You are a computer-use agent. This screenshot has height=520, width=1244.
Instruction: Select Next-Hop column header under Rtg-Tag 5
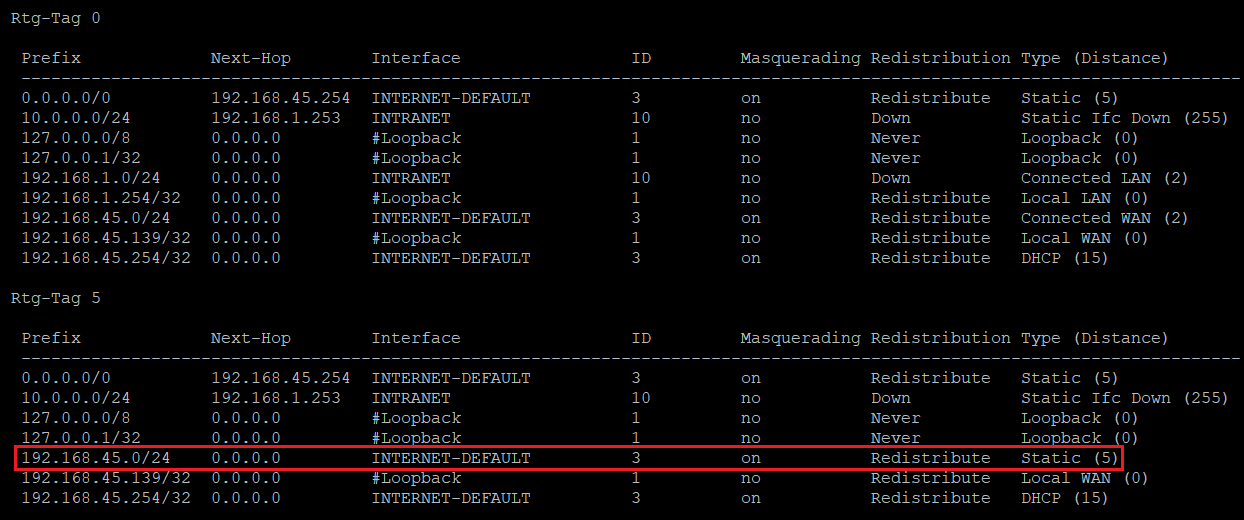(x=250, y=338)
